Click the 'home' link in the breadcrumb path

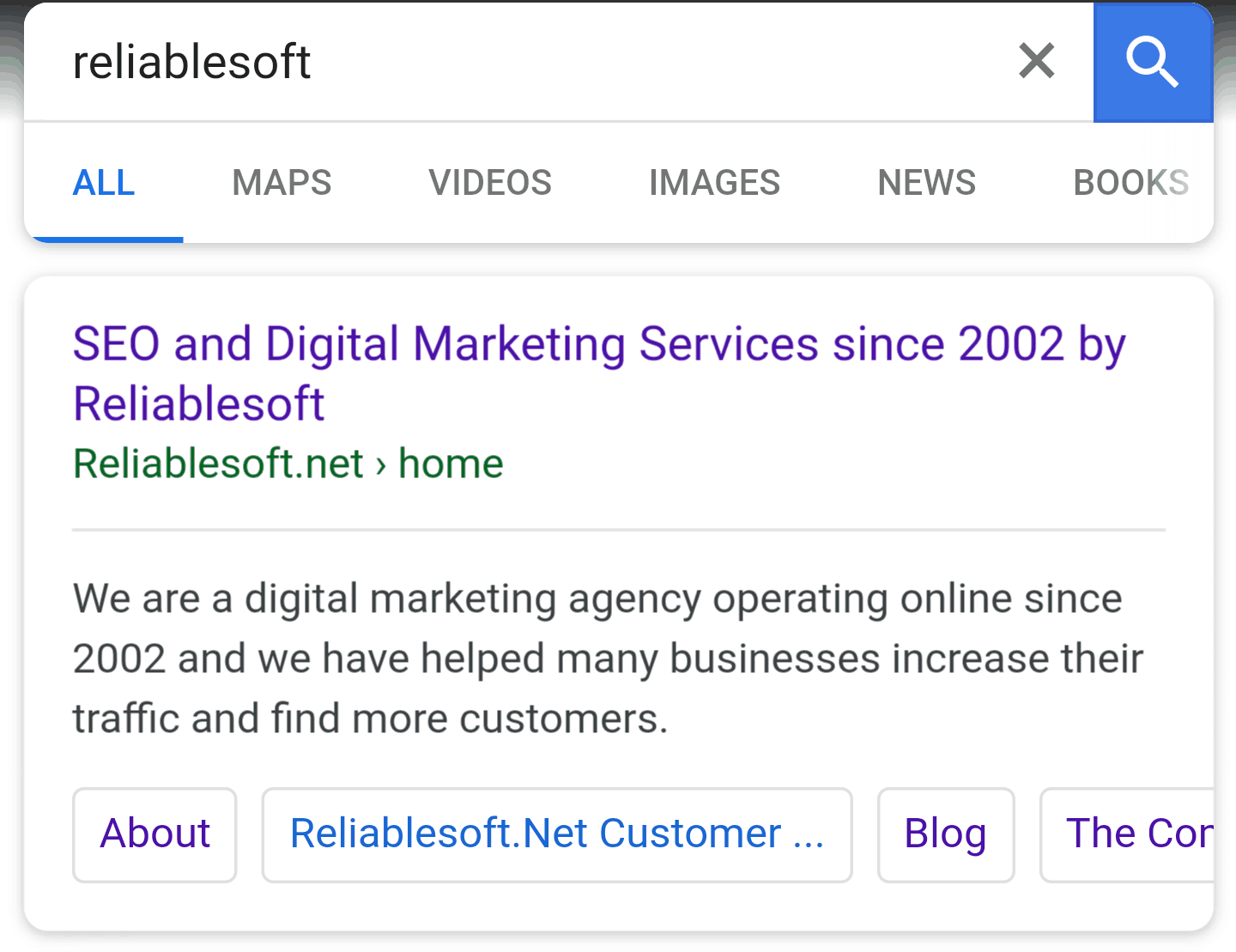tap(450, 463)
